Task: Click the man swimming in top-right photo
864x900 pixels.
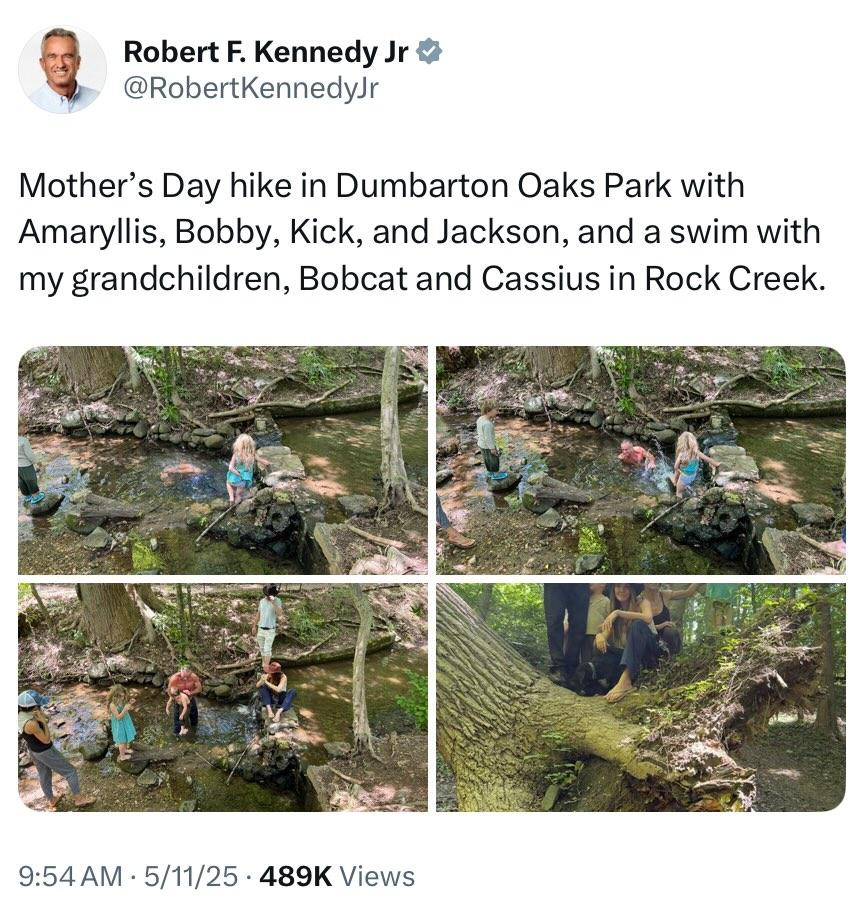Action: (x=636, y=456)
